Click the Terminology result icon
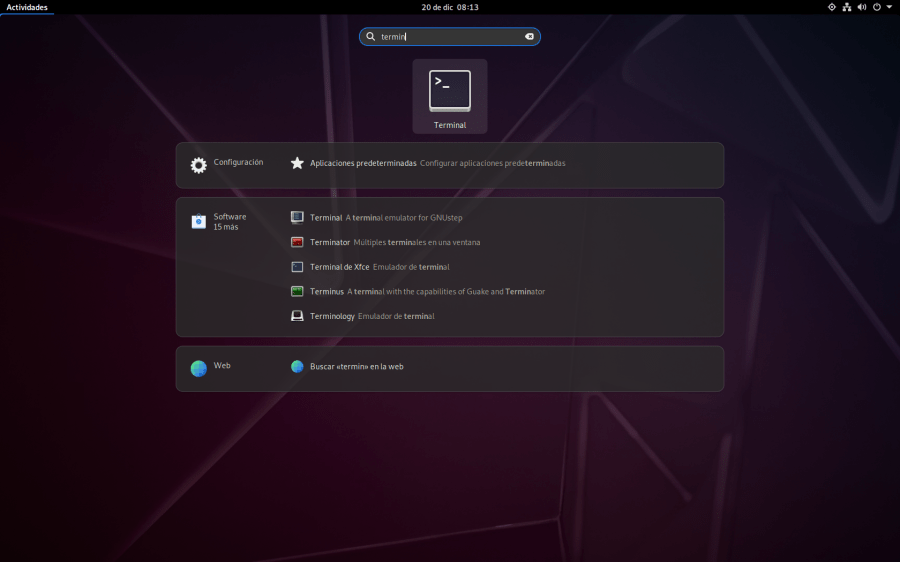Image resolution: width=900 pixels, height=562 pixels. click(297, 316)
